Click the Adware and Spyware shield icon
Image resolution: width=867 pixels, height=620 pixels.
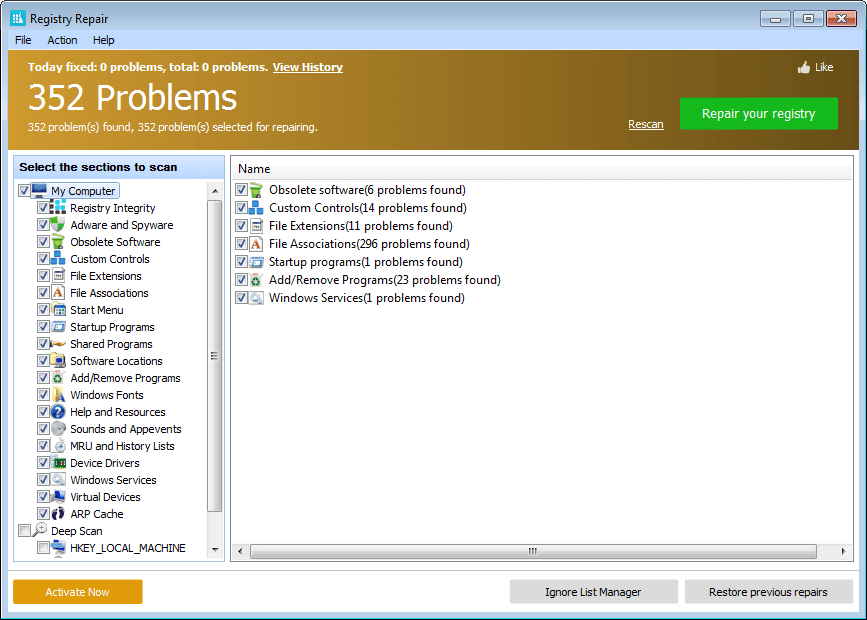click(x=58, y=225)
